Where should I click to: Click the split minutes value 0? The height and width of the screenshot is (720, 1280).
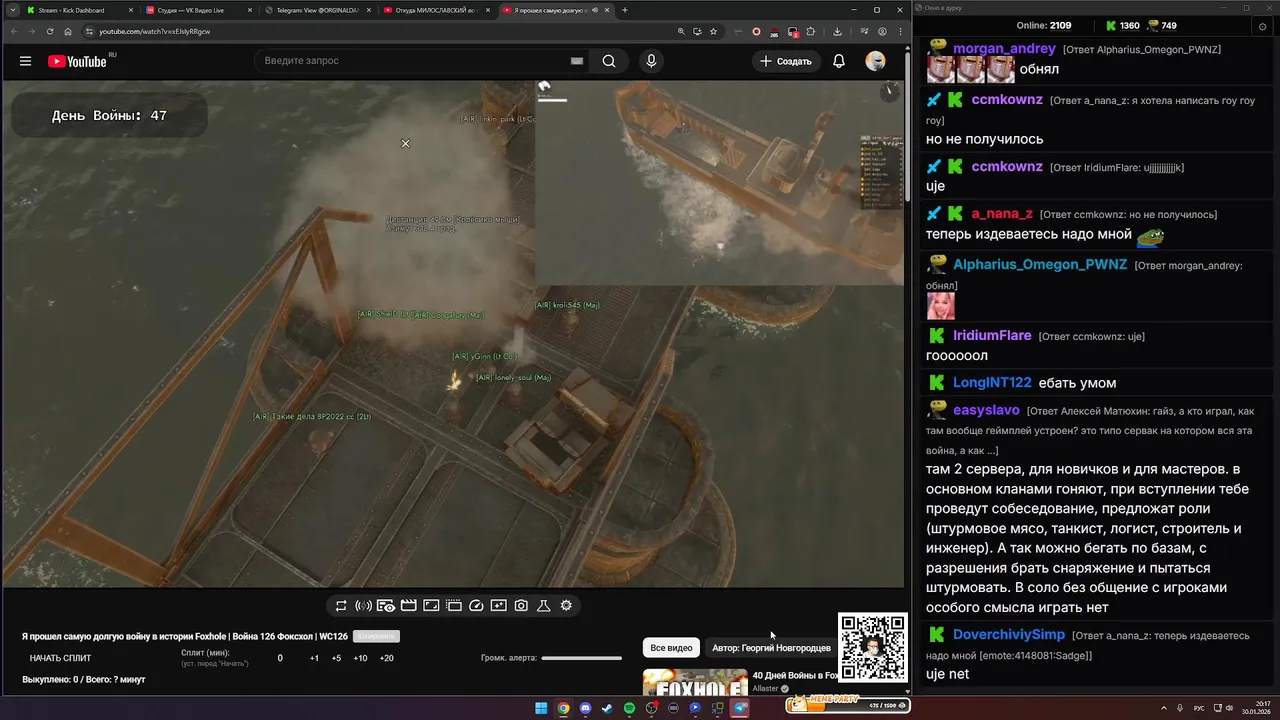(280, 658)
